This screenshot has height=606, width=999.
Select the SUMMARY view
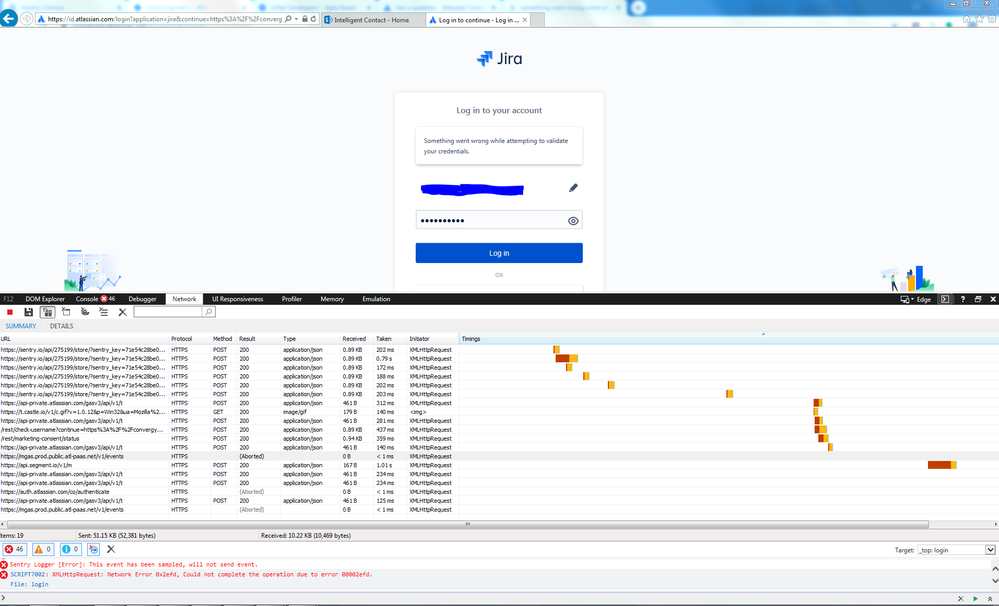click(21, 326)
